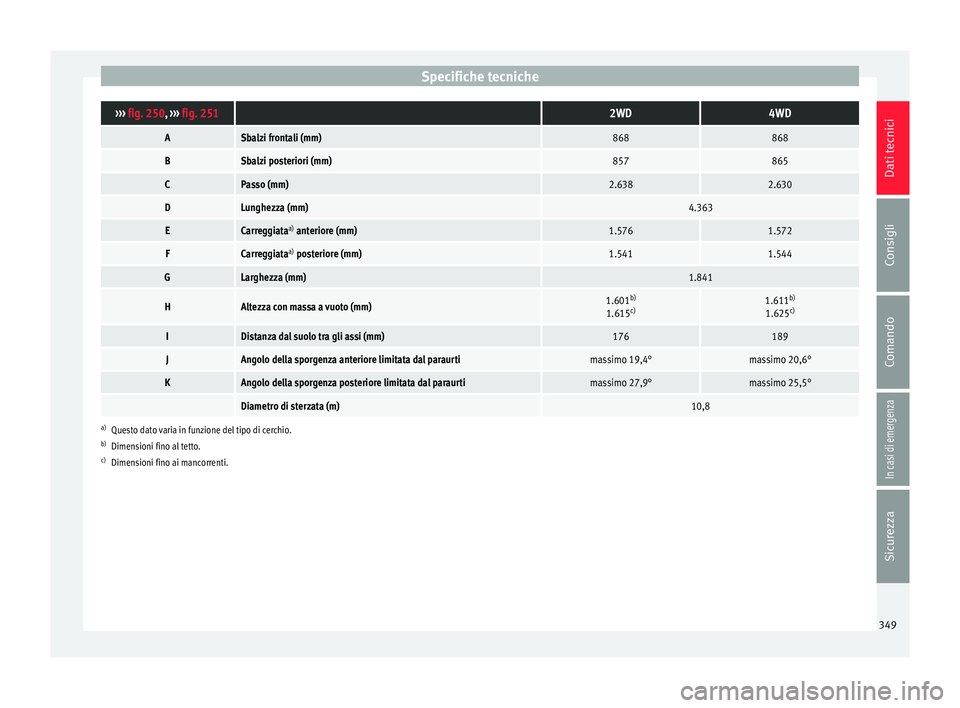Select the Dati tecnici side tab
This screenshot has height=708, width=960.
(x=892, y=148)
